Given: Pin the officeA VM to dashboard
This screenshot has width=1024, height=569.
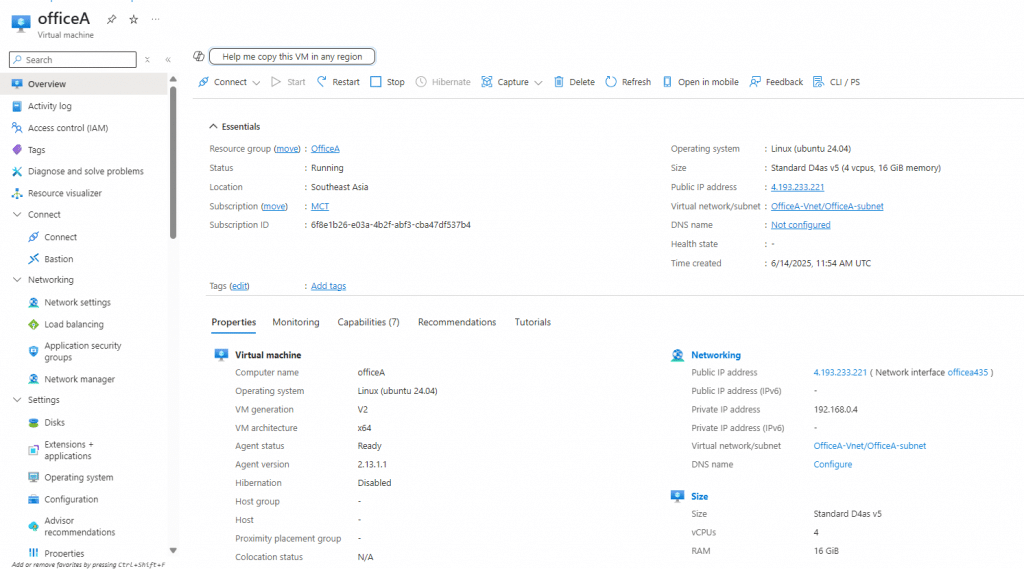Looking at the screenshot, I should (112, 19).
